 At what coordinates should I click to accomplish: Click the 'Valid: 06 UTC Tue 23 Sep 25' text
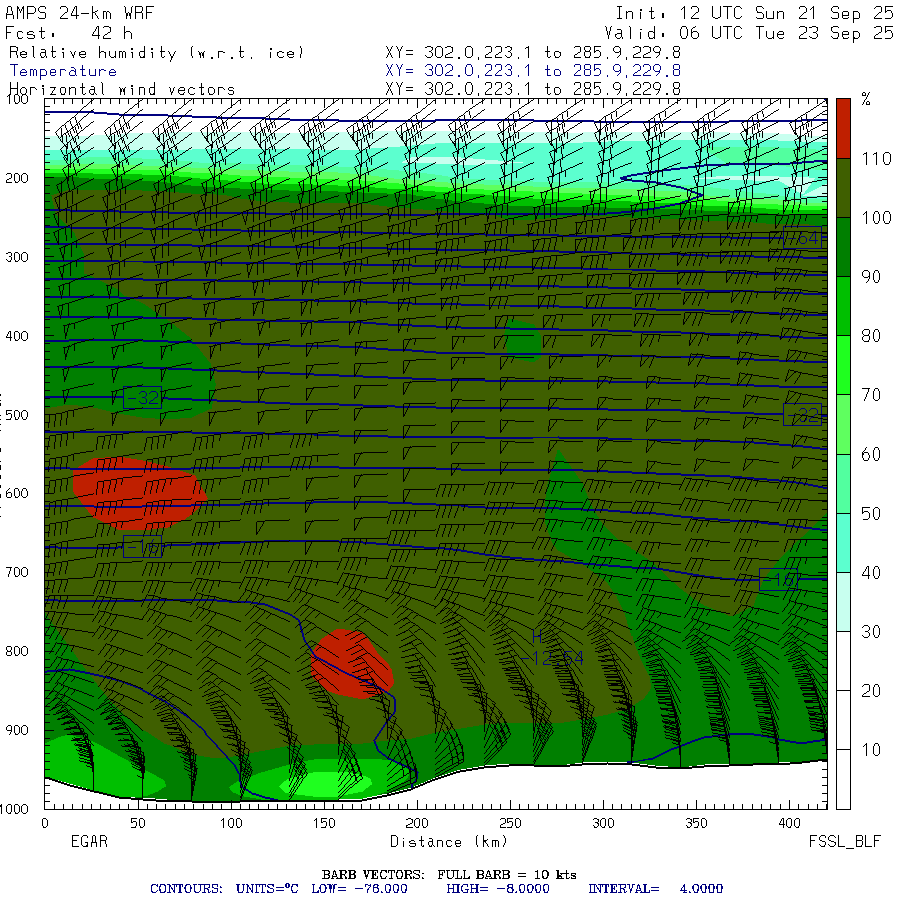tap(749, 33)
